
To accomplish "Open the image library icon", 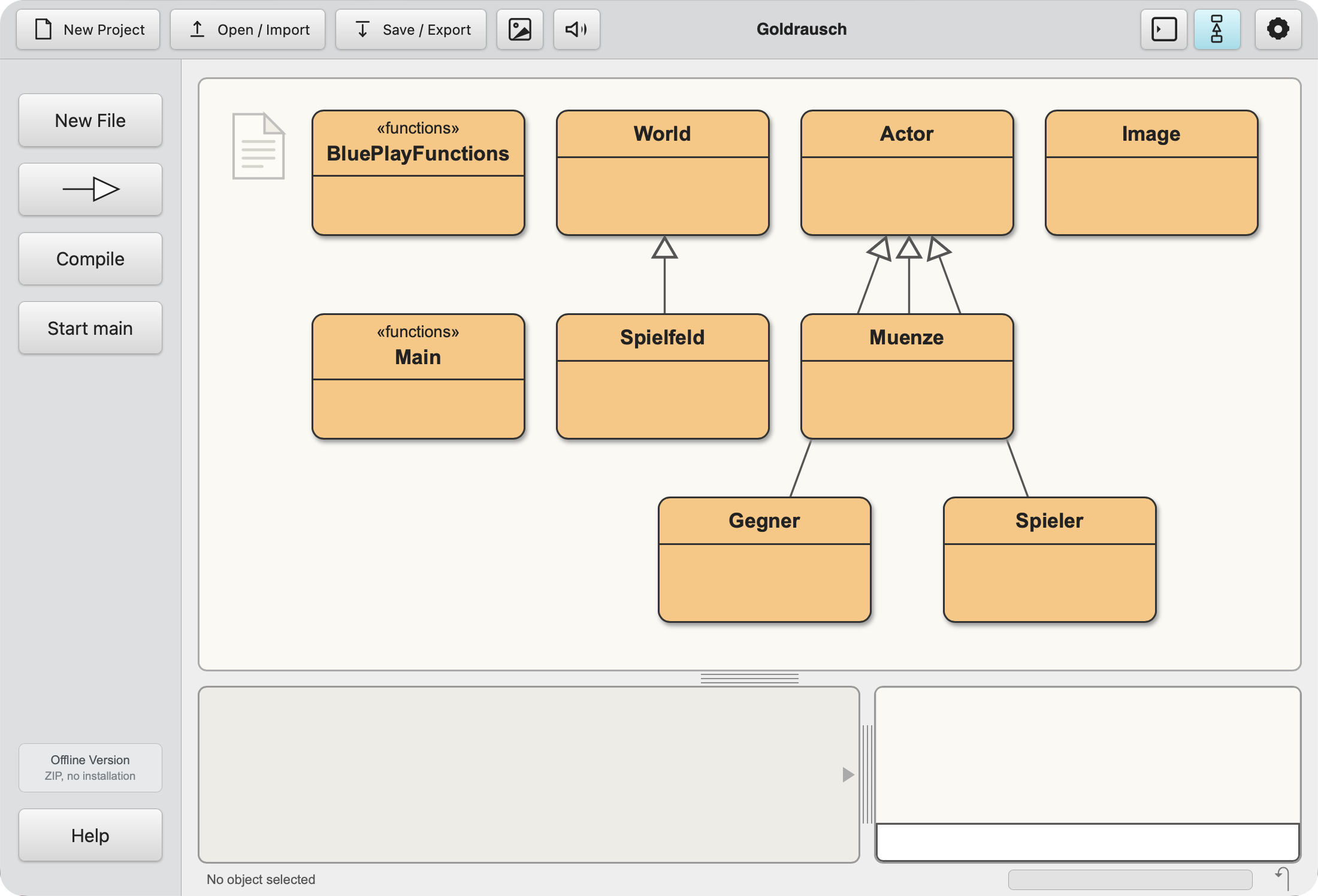I will [x=520, y=29].
